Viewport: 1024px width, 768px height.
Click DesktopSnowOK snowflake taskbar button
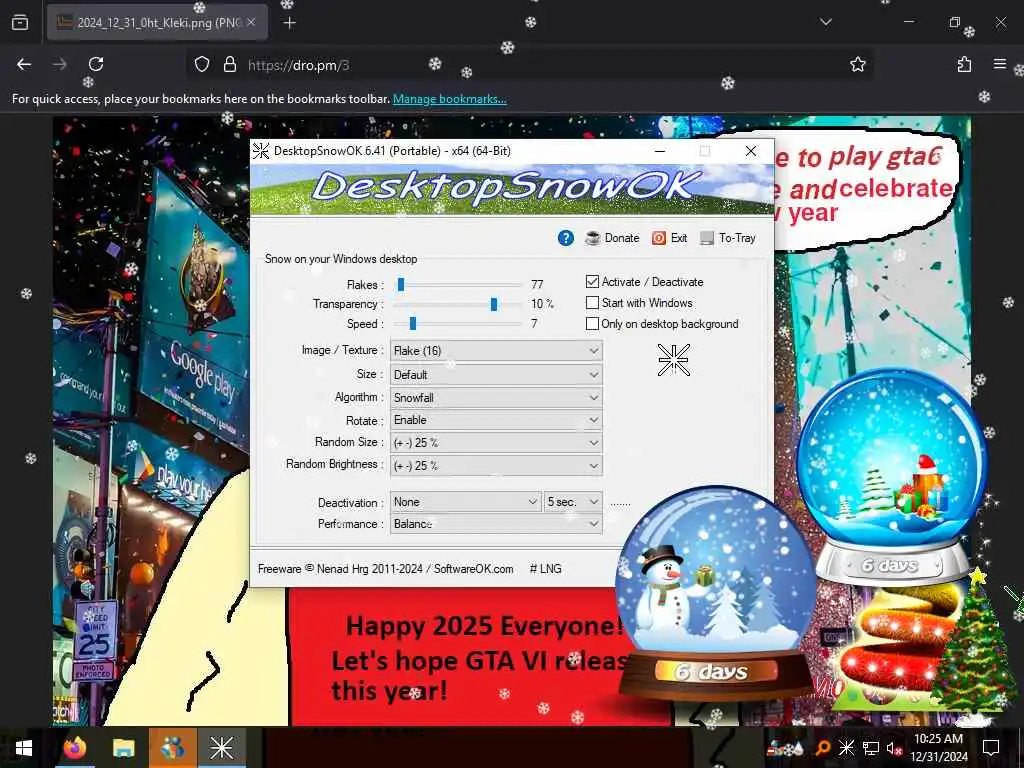221,748
